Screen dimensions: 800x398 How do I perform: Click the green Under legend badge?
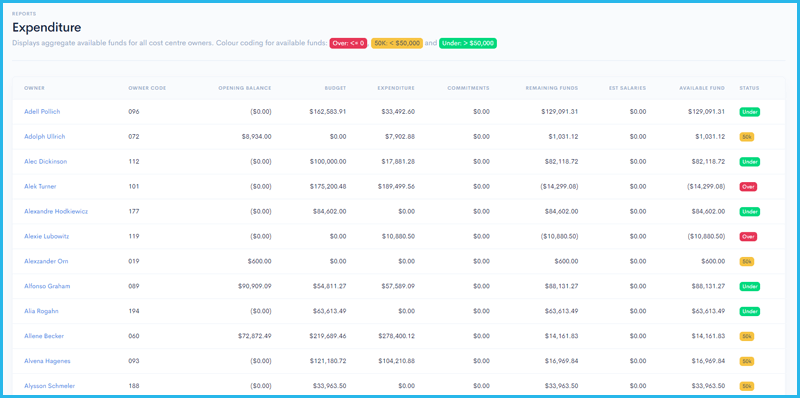[468, 43]
